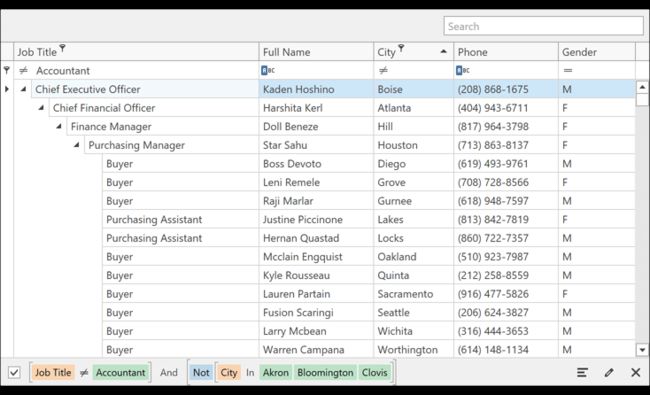This screenshot has height=395, width=650.
Task: Open the Gender filter row equals operator
Action: tap(568, 70)
